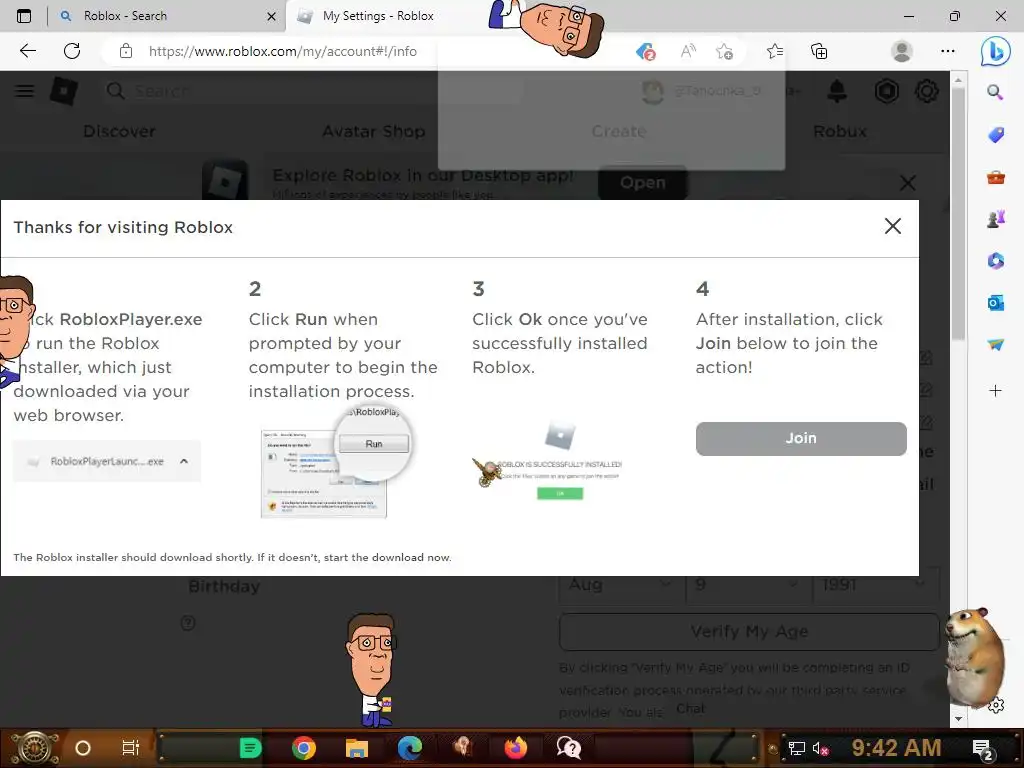Close the Roblox - Search tab
This screenshot has width=1024, height=768.
point(272,16)
